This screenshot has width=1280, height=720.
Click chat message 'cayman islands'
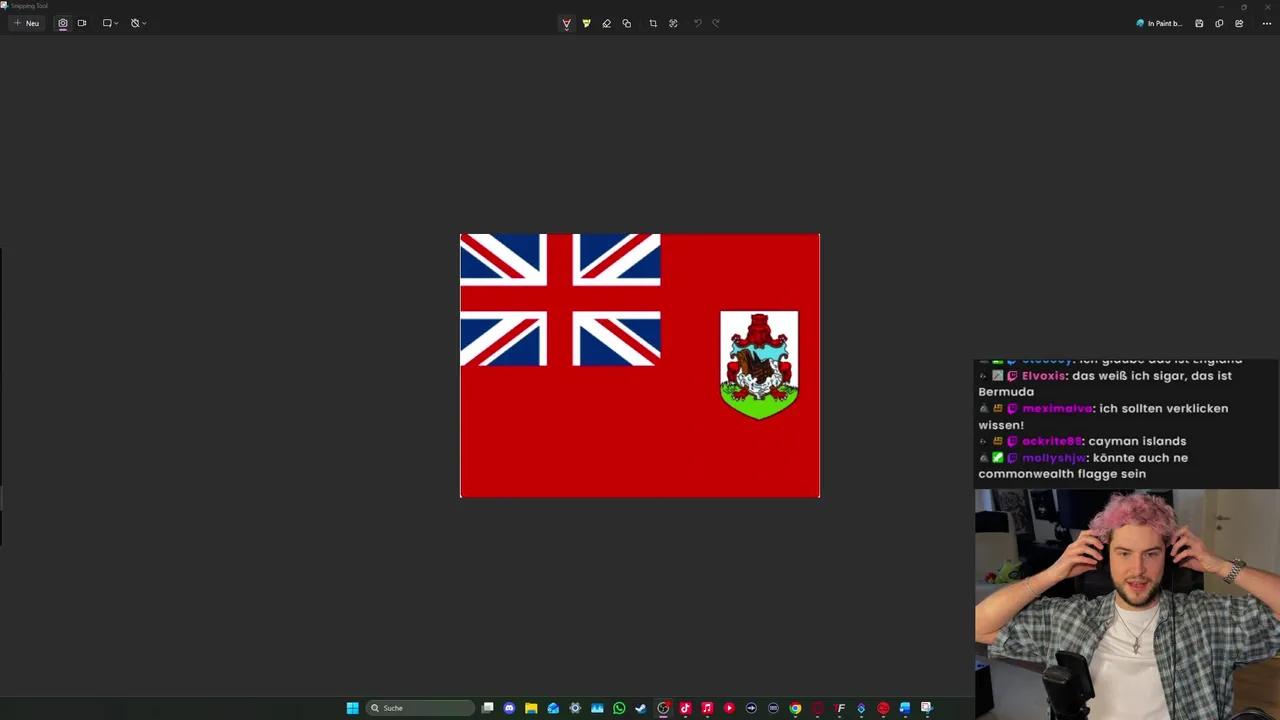point(1137,441)
